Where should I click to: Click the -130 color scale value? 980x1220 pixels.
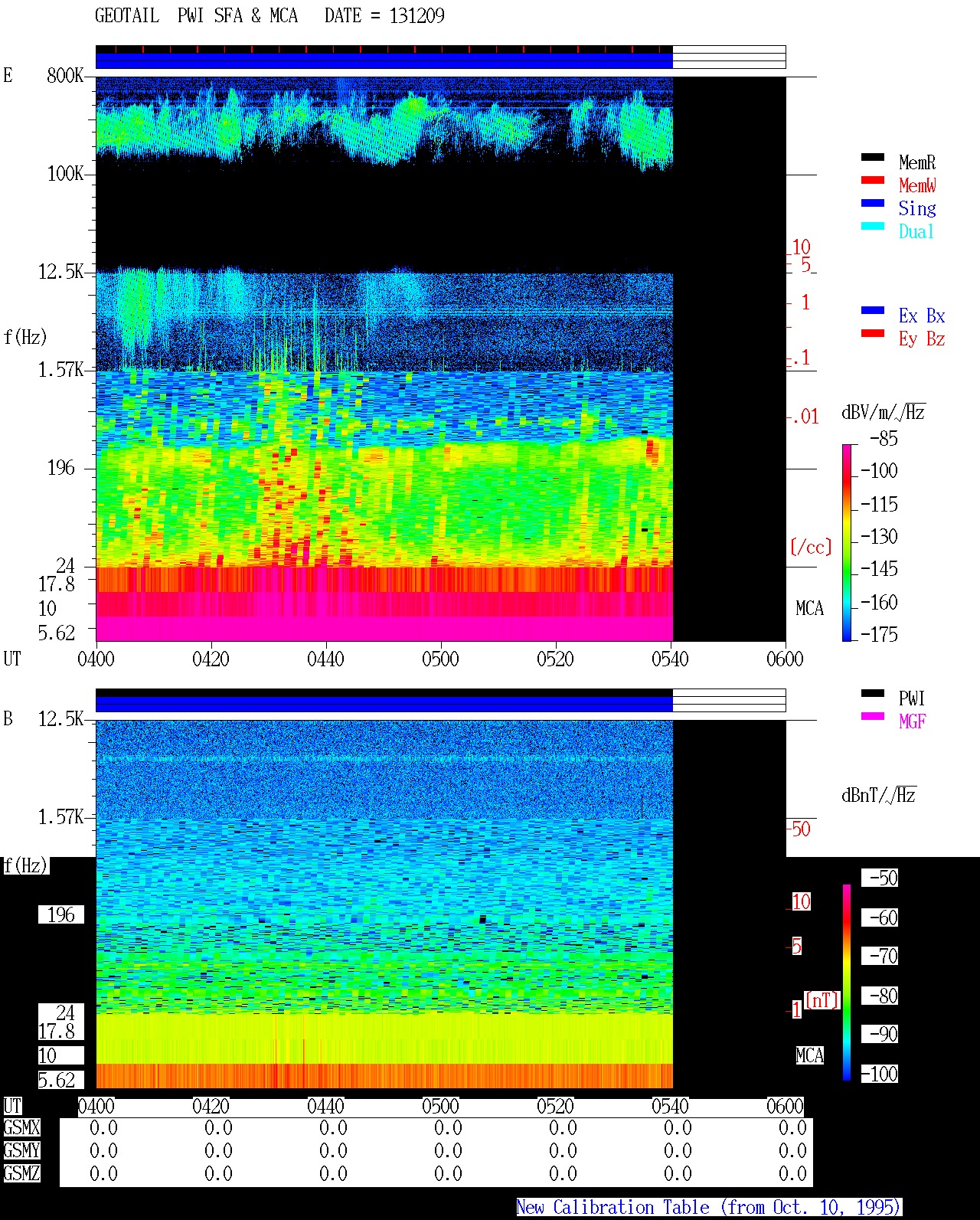click(x=879, y=536)
